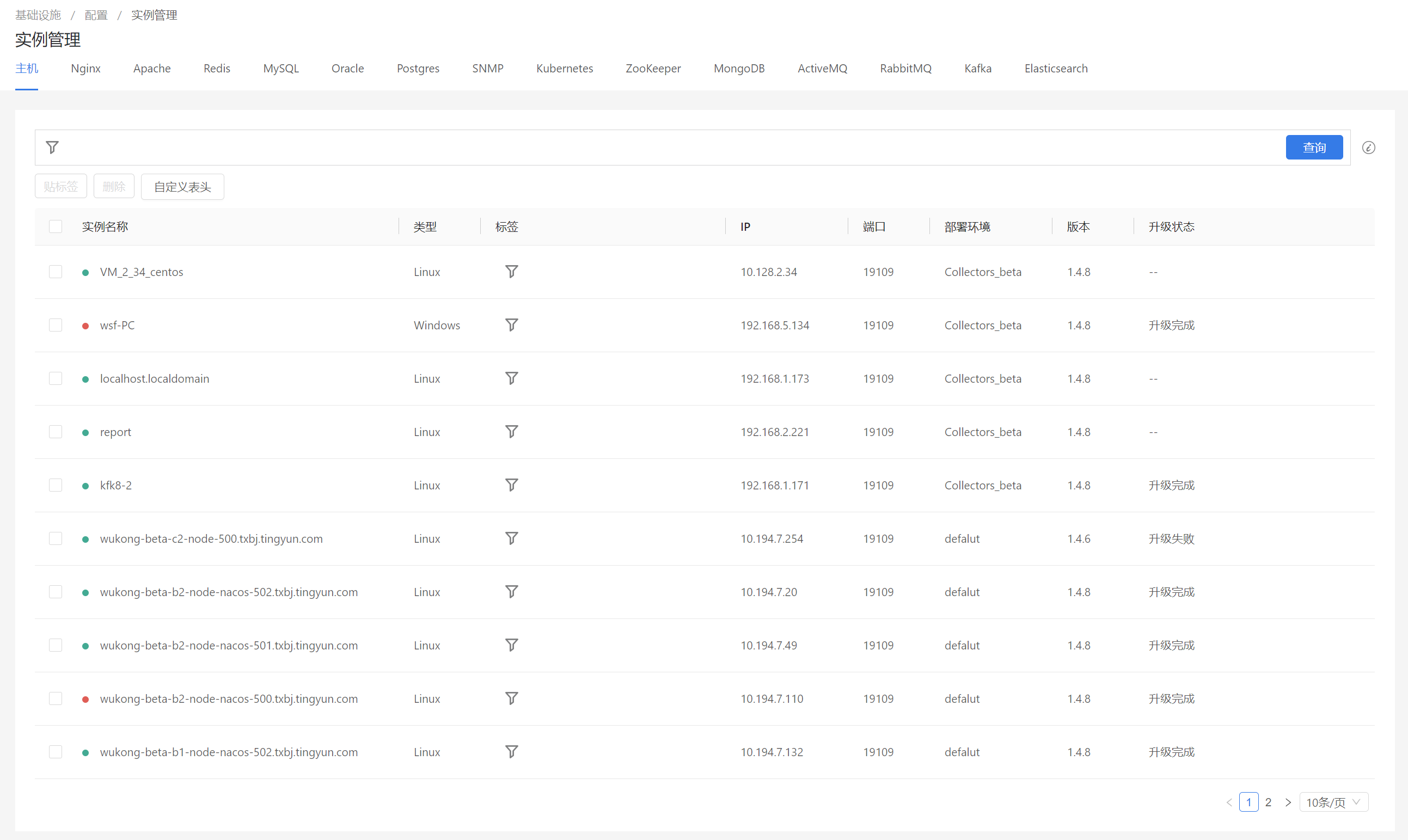Click tag filter icon for wukong-beta-b2-node-nacos-502
1408x840 pixels.
(511, 592)
